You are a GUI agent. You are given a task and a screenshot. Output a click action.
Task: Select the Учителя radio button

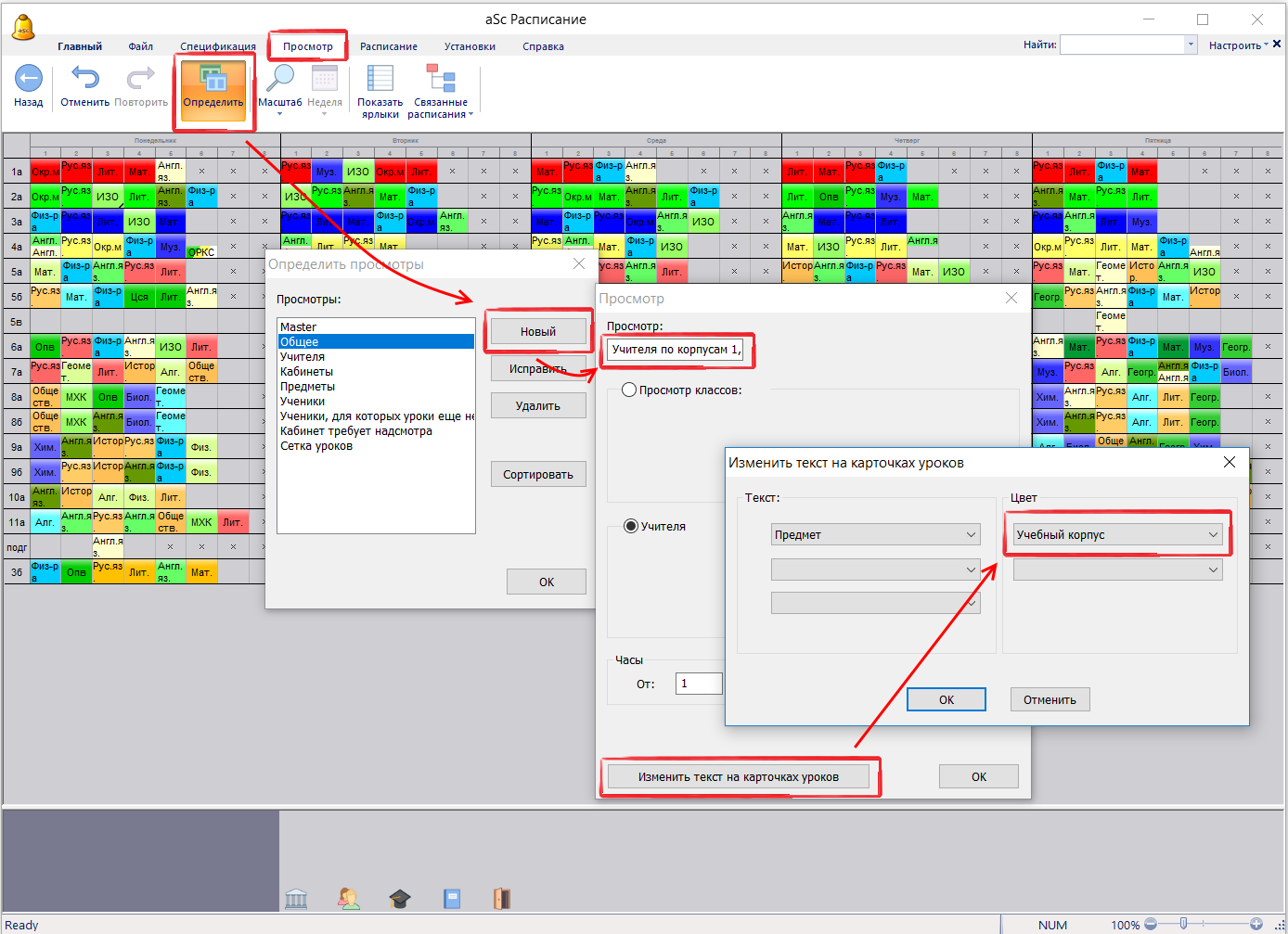click(631, 526)
